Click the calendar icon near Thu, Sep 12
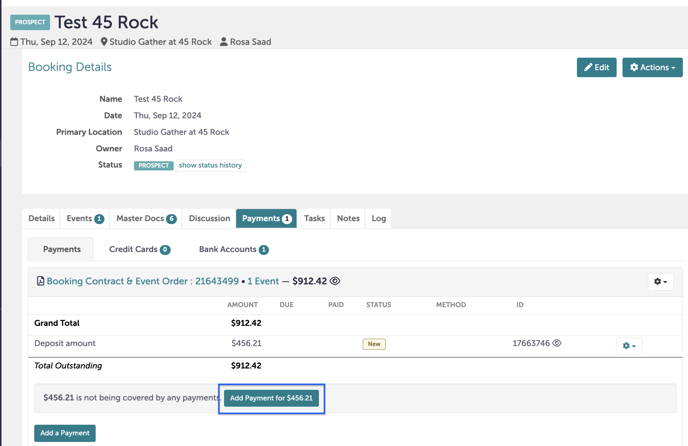688x446 pixels. coord(14,42)
